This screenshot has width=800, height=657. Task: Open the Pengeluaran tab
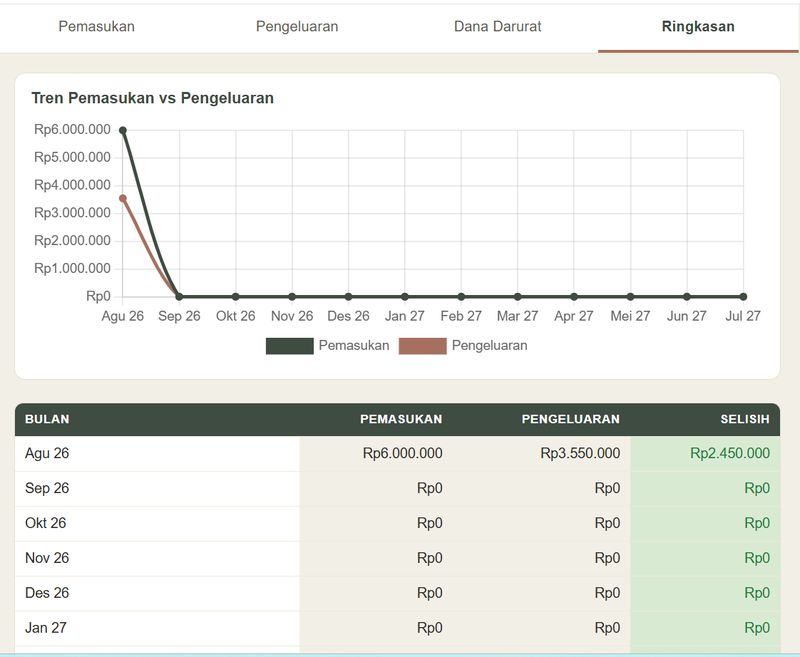297,27
